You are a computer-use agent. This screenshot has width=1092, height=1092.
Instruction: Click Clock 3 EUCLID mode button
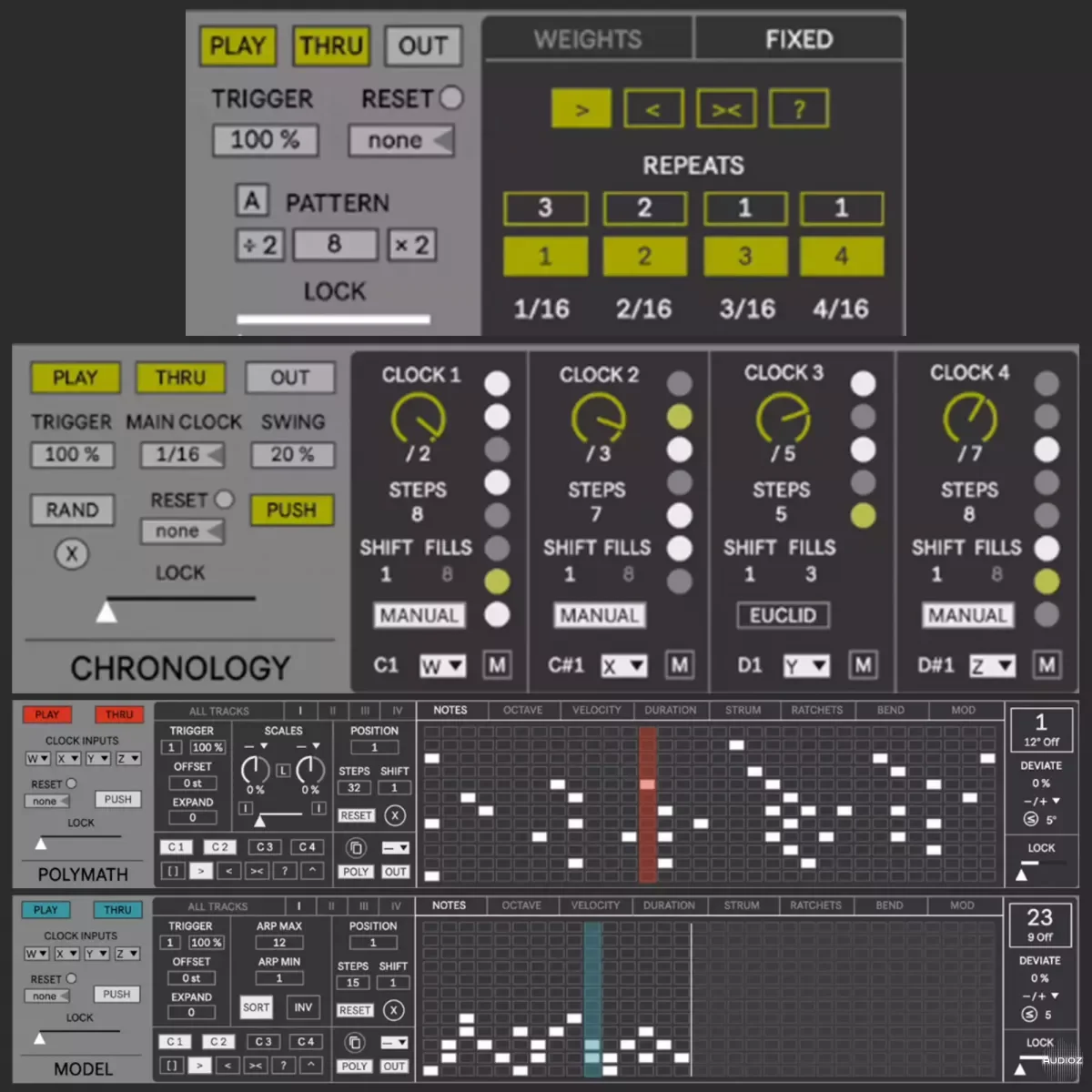tap(783, 615)
